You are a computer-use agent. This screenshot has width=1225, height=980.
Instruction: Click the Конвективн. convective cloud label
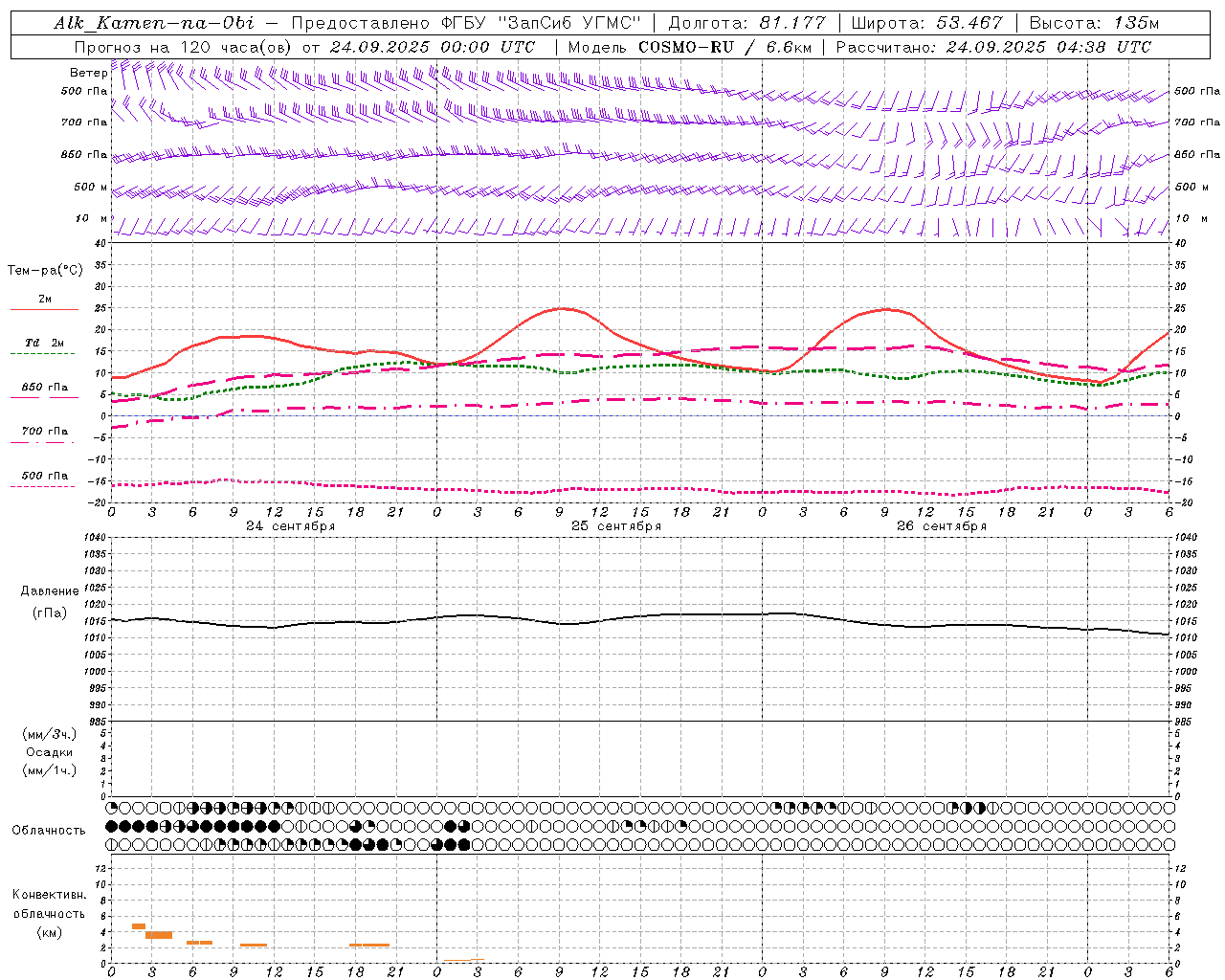[50, 895]
